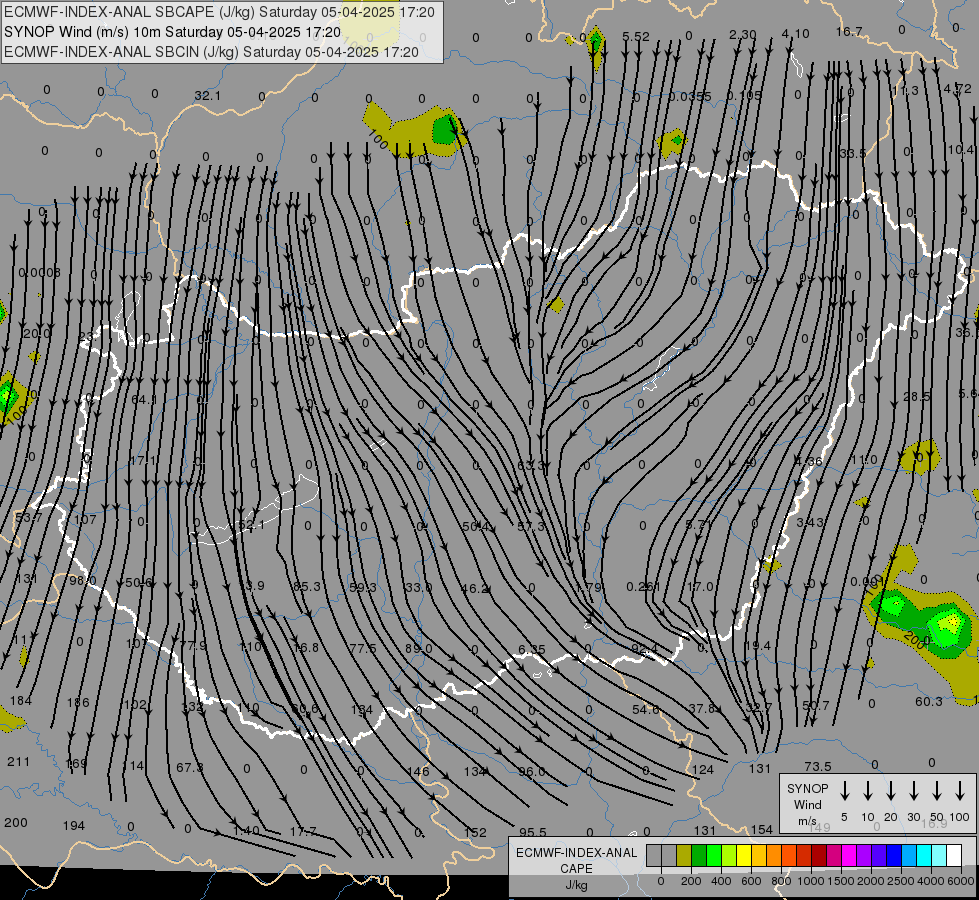Click the SBCAPE title line in the header
The height and width of the screenshot is (900, 979).
(x=219, y=12)
